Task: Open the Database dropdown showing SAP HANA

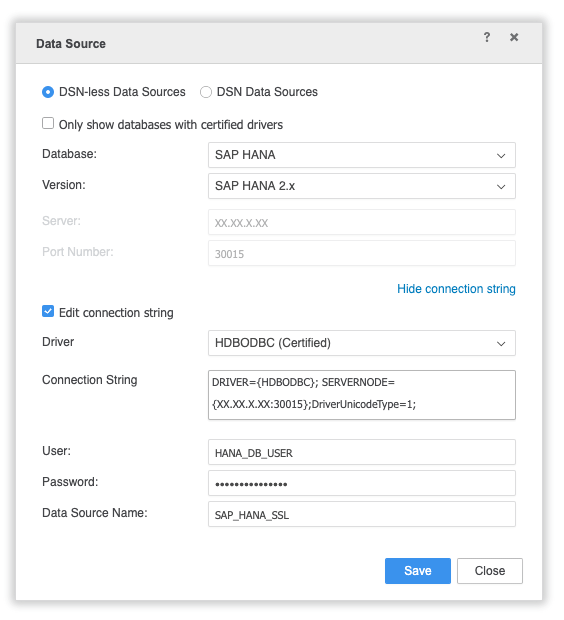Action: [x=361, y=155]
